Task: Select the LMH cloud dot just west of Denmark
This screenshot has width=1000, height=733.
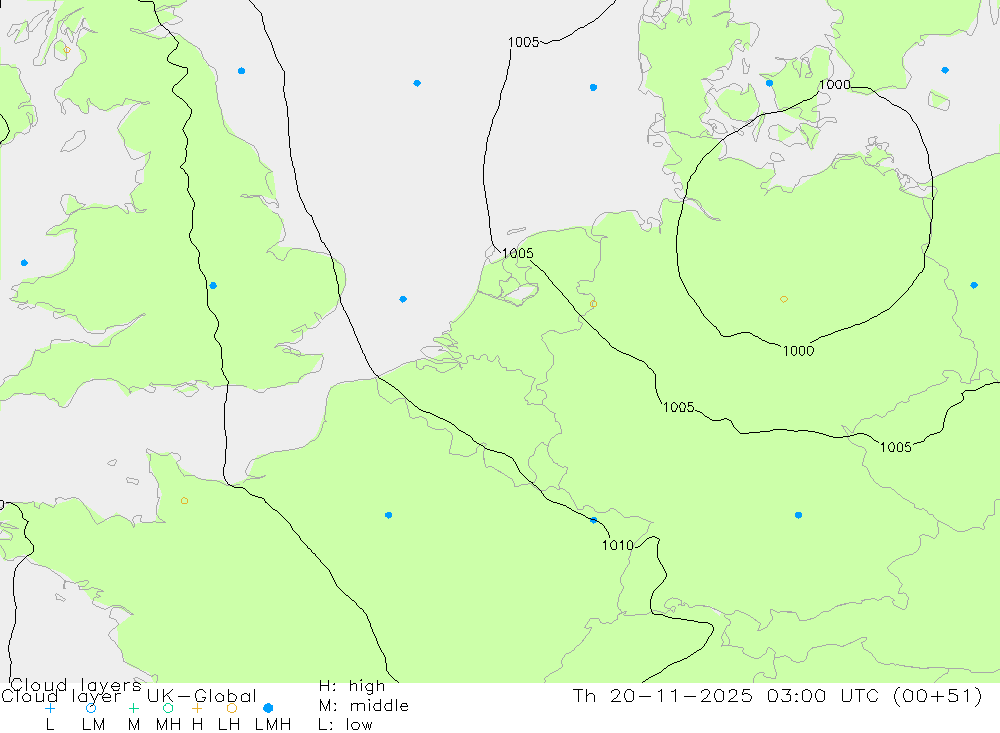Action: pos(593,87)
